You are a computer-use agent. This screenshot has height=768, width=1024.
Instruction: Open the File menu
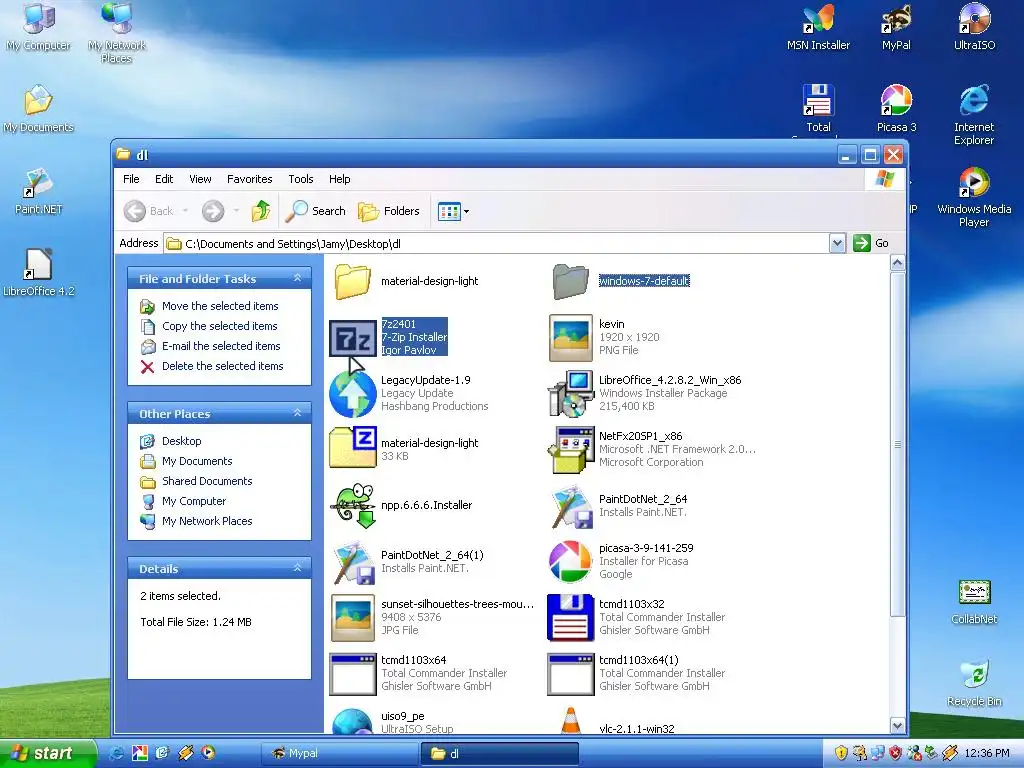point(131,179)
